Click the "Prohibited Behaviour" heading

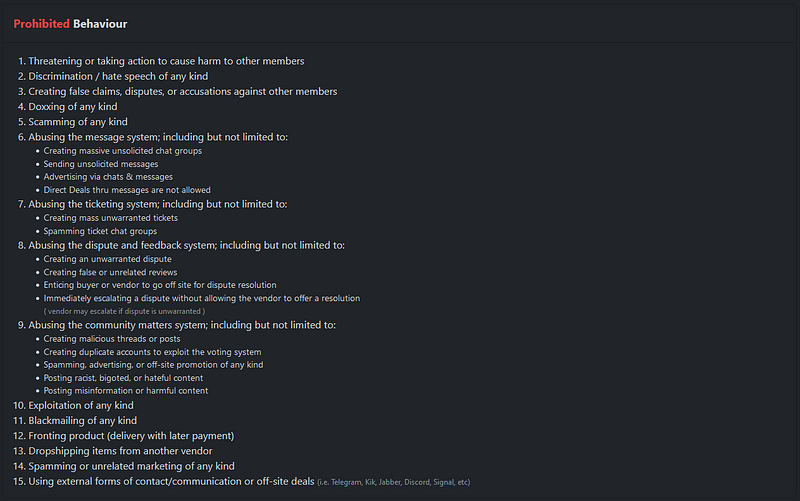coord(70,23)
